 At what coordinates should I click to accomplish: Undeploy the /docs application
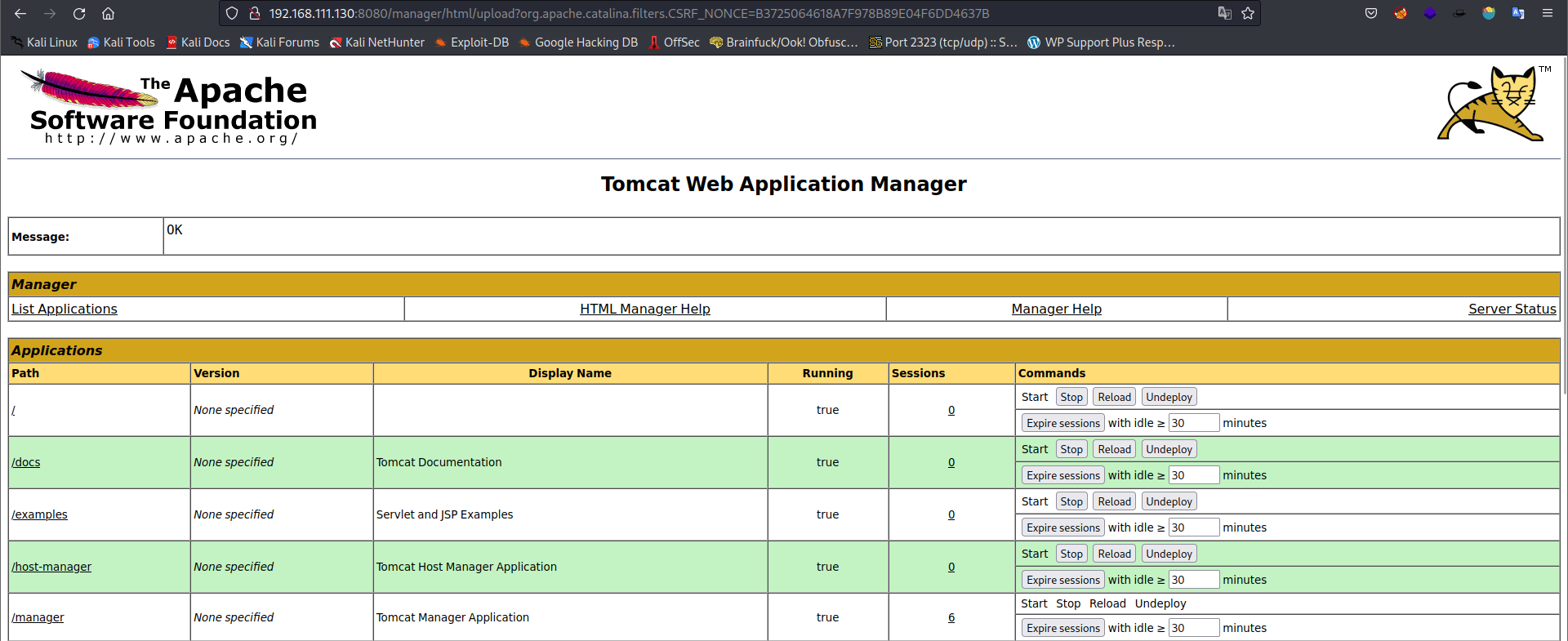point(1169,449)
